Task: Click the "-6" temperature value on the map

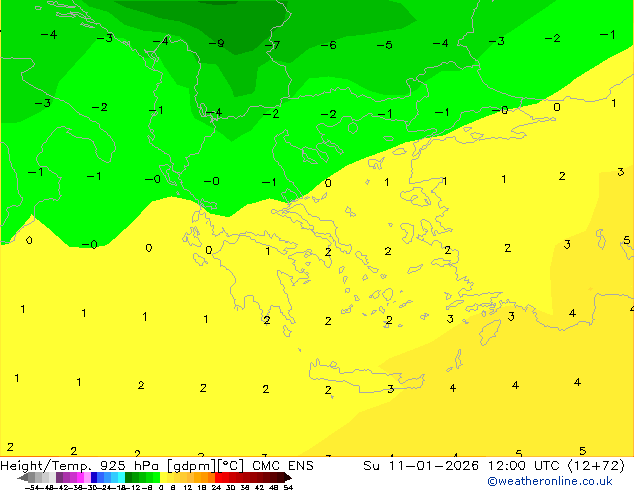Action: tap(328, 45)
